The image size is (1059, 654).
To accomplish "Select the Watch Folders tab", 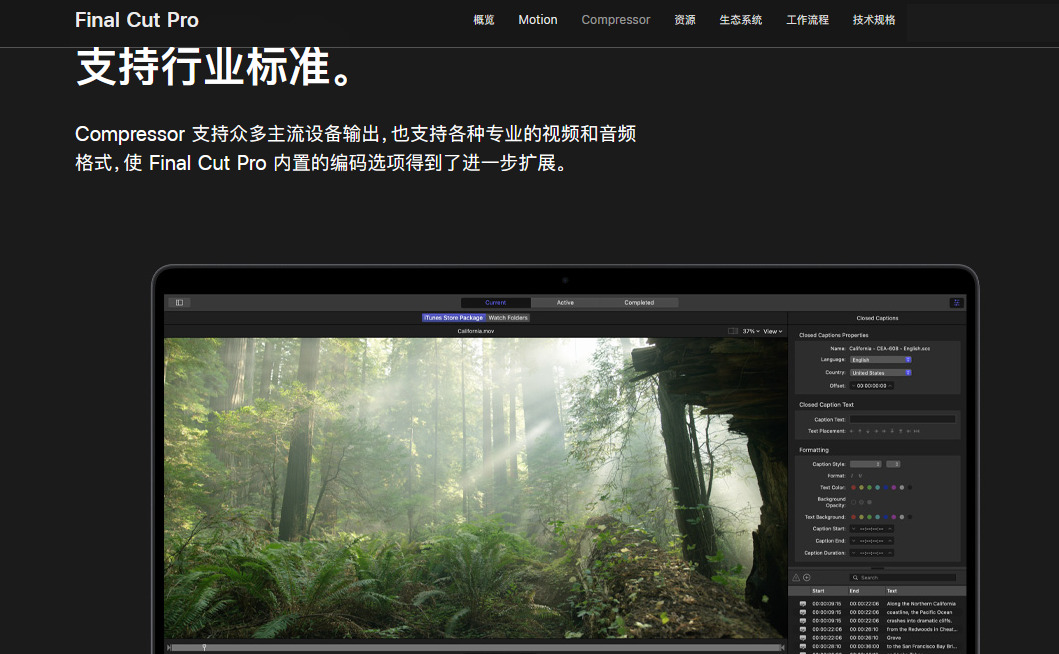I will click(508, 318).
